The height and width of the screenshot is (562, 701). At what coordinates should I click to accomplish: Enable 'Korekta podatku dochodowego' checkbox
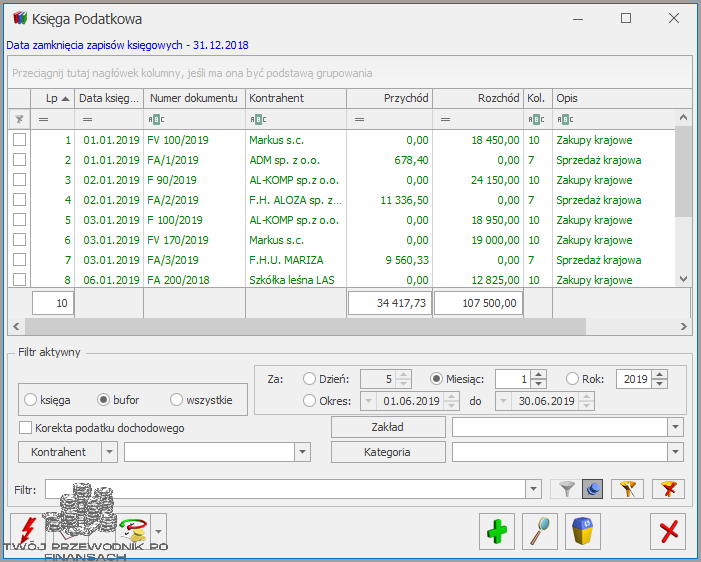[x=25, y=428]
